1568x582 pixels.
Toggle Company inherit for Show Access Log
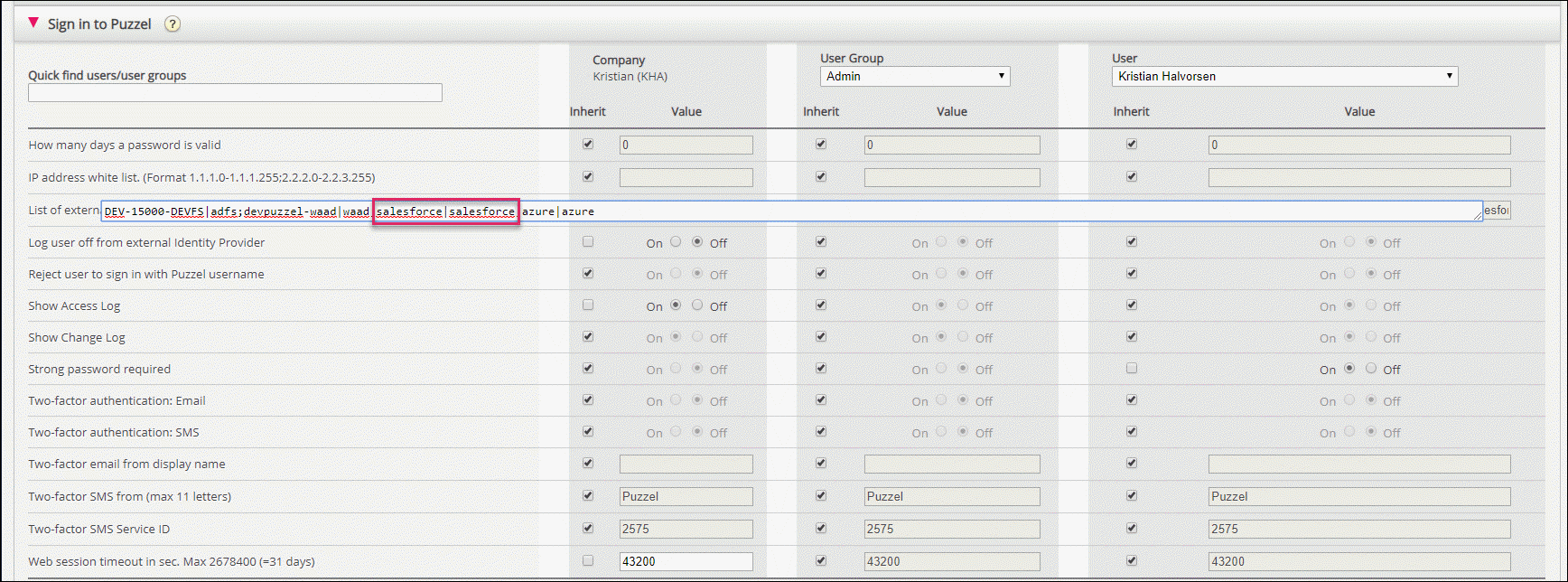pyautogui.click(x=588, y=305)
